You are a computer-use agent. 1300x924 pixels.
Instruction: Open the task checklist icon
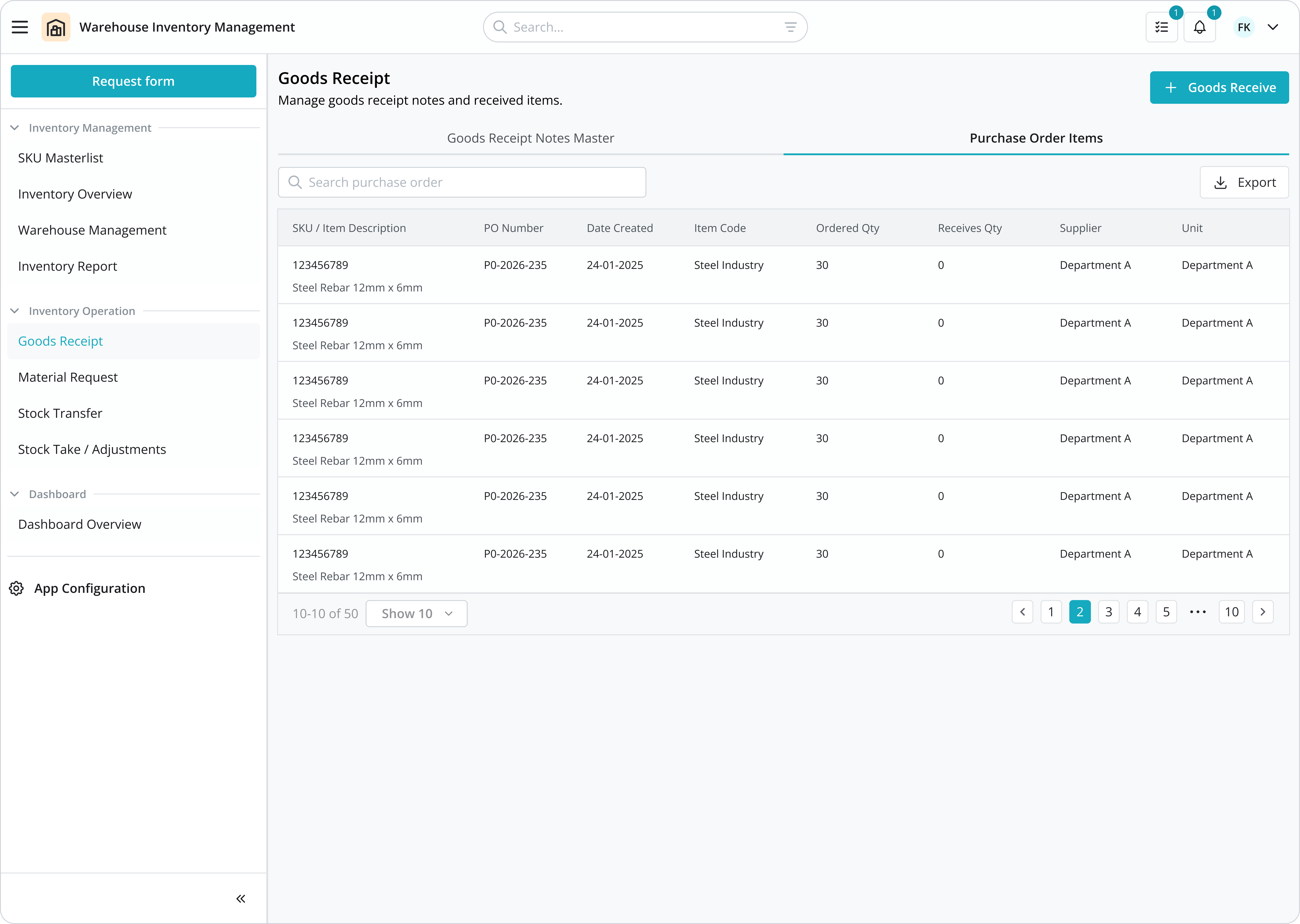tap(1162, 27)
